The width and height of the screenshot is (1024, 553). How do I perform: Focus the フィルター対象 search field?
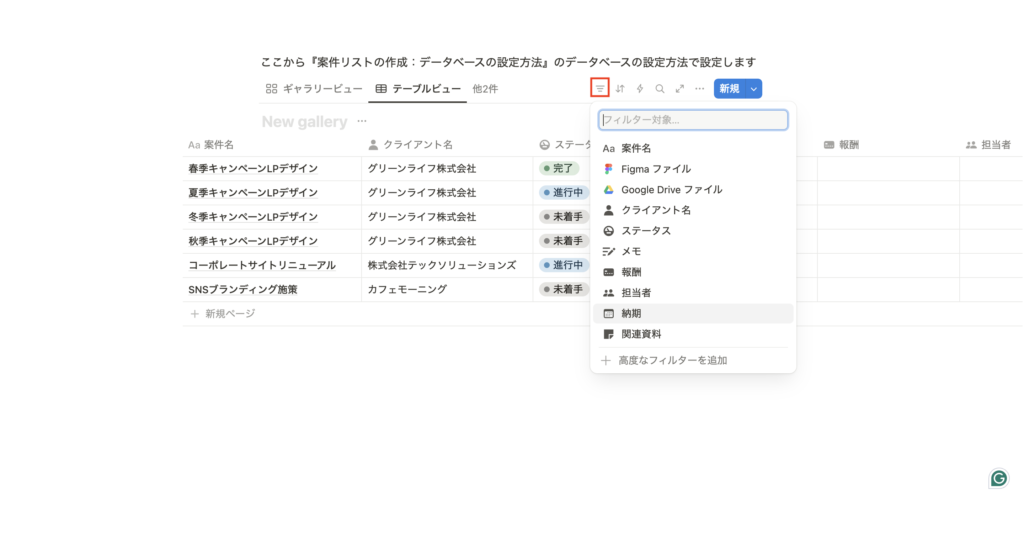(693, 120)
